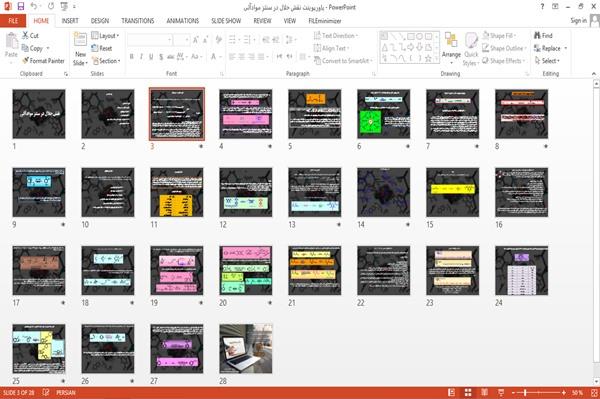Click Decrease Font Size icon
600x399 pixels.
pos(205,39)
